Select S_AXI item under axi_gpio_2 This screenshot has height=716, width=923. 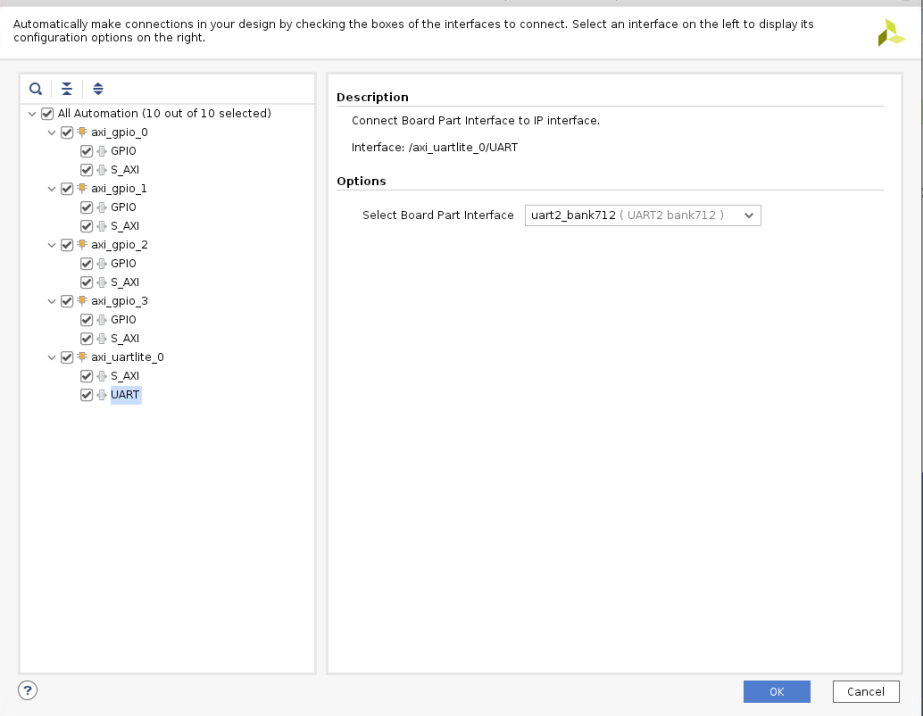tap(124, 283)
